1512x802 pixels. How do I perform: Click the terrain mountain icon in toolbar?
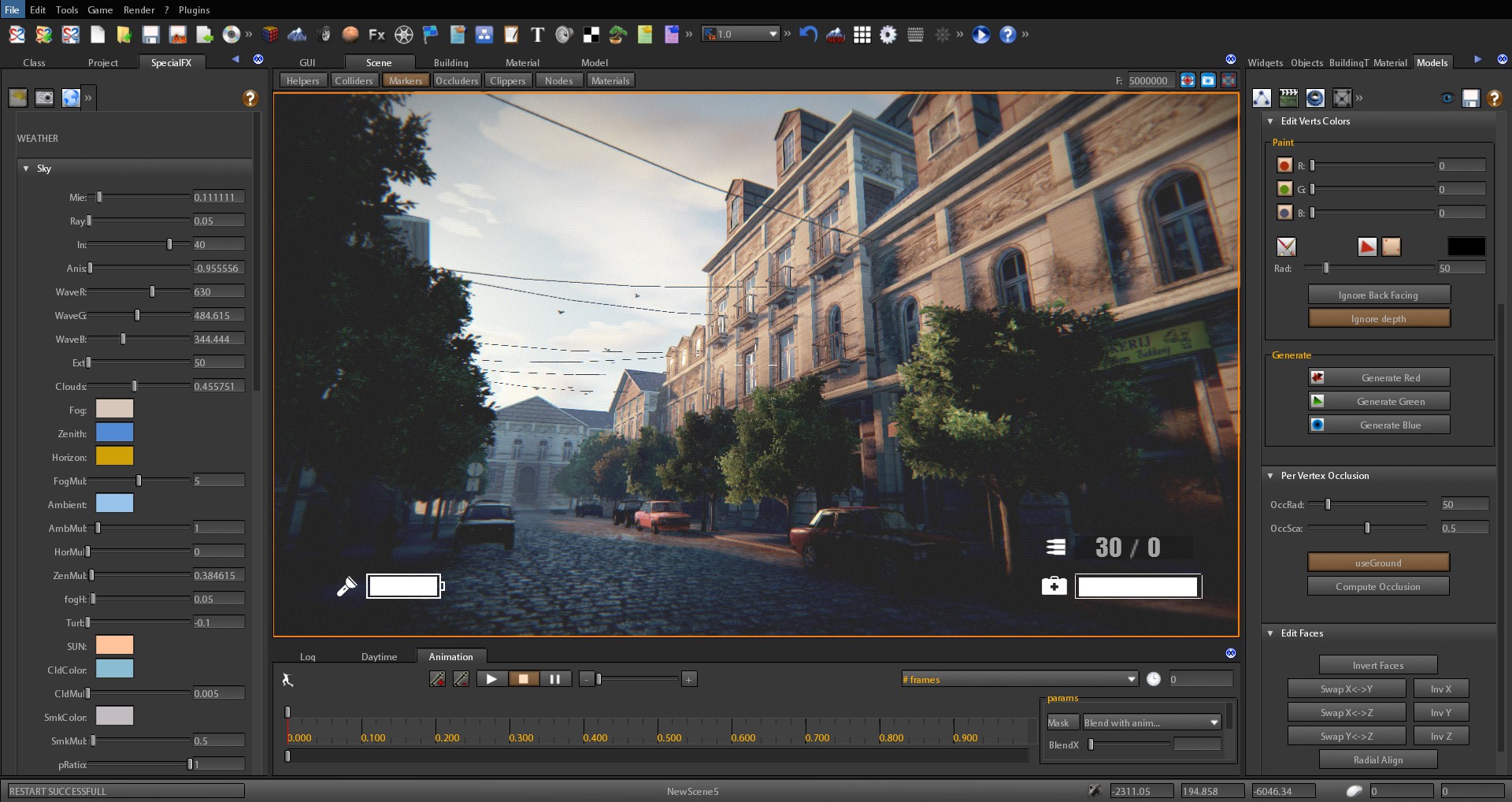(x=297, y=35)
